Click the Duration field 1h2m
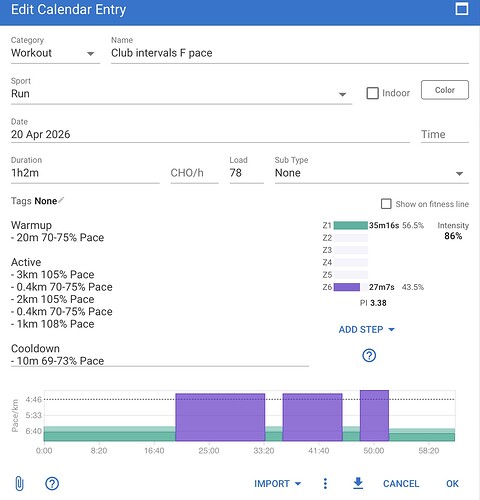The height and width of the screenshot is (500, 480). [x=85, y=173]
